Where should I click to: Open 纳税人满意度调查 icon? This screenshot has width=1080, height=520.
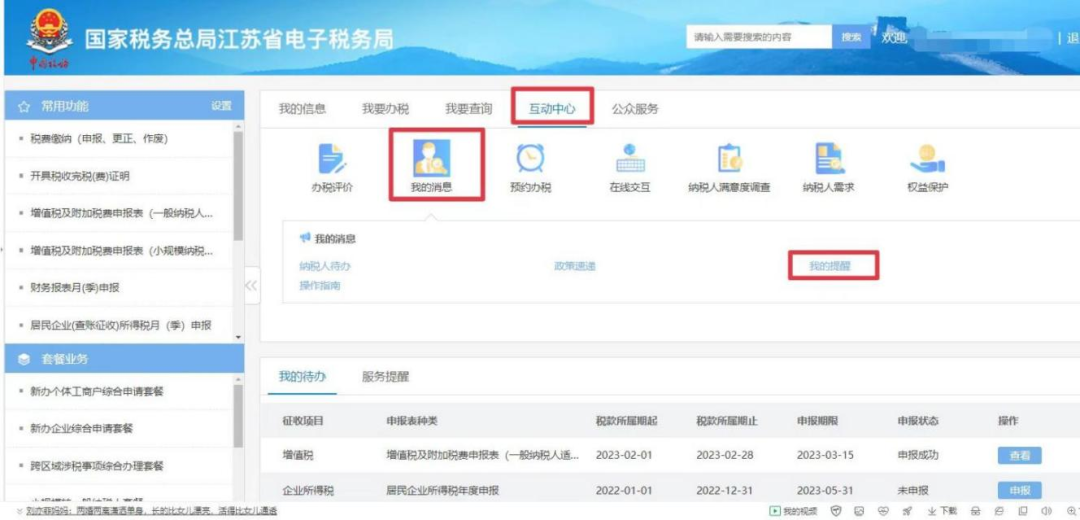click(729, 160)
